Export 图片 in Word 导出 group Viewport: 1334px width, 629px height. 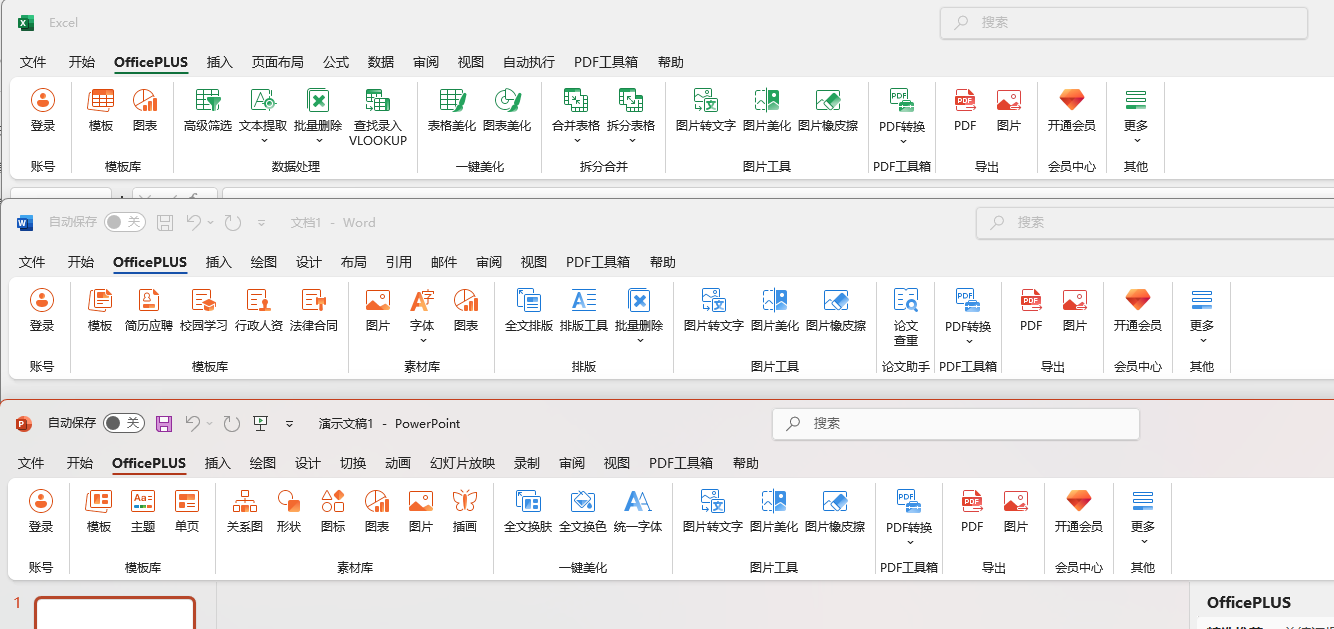click(1075, 310)
